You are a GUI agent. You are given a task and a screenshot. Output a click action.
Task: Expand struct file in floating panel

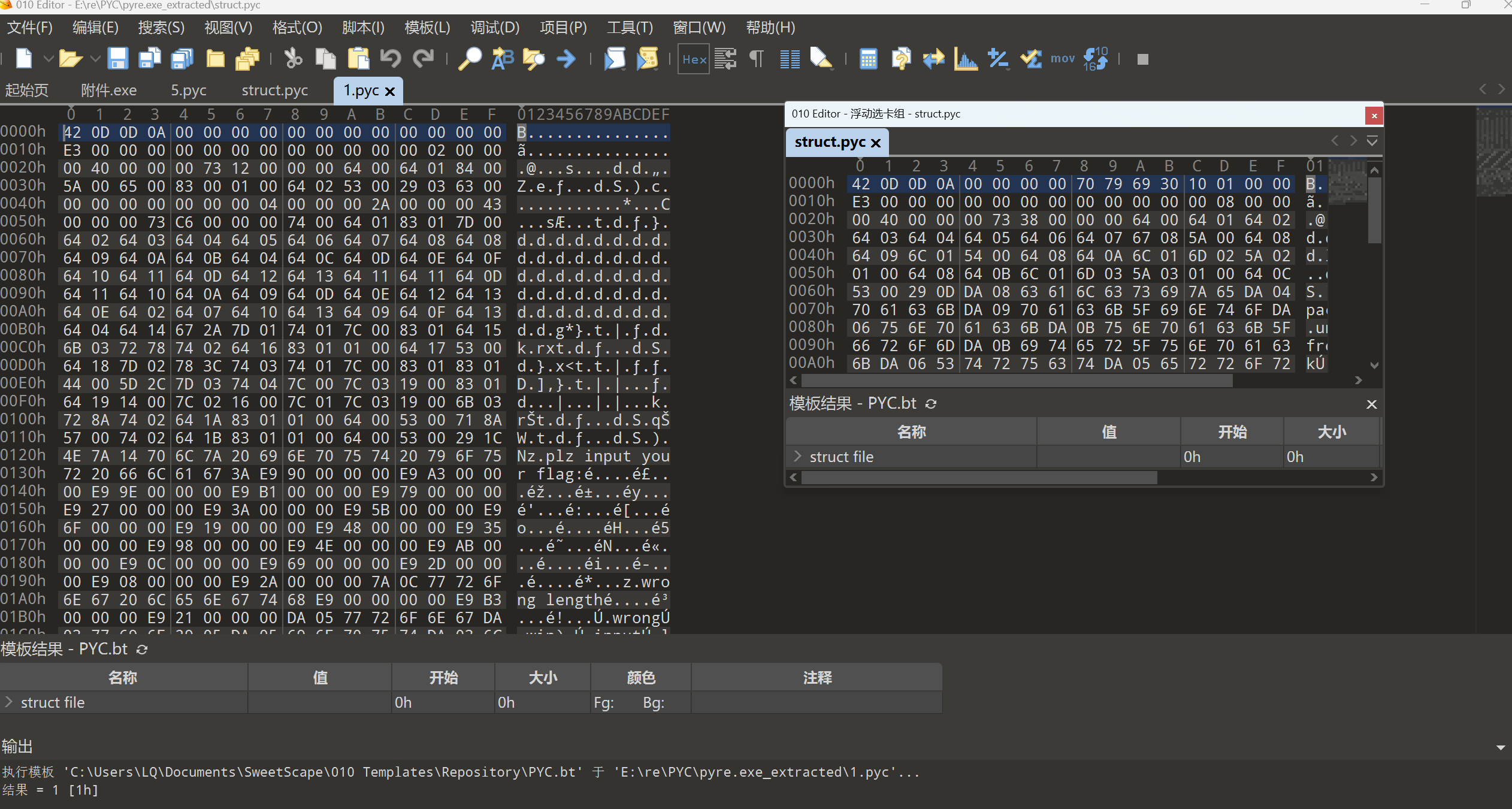point(797,456)
